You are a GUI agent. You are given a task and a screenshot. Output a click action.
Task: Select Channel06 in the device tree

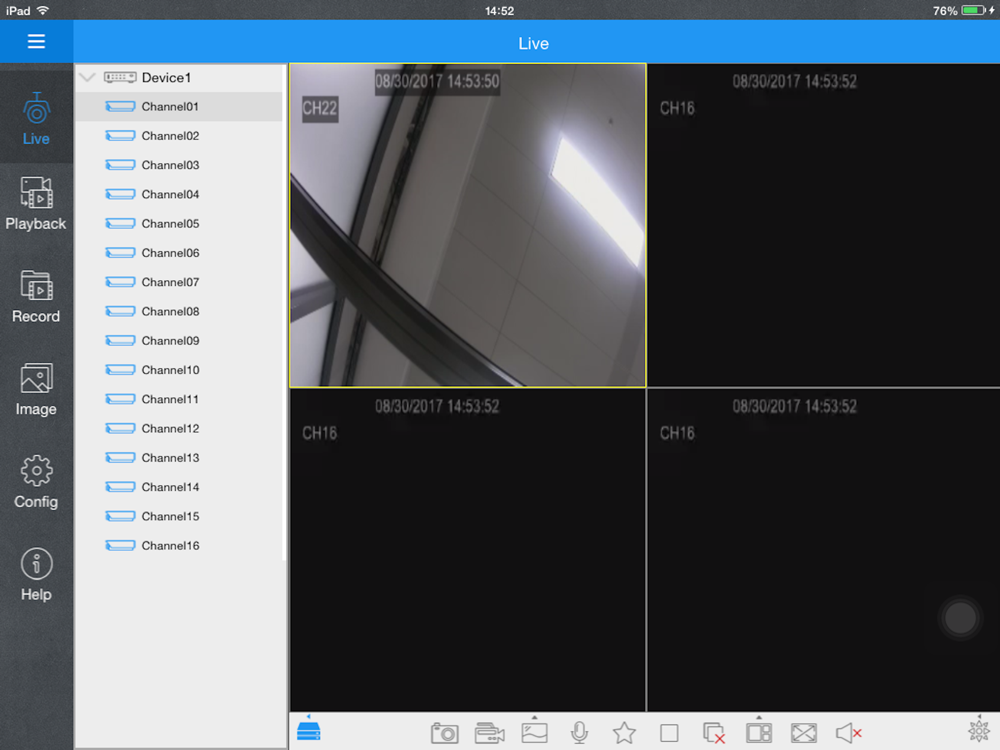pyautogui.click(x=179, y=253)
